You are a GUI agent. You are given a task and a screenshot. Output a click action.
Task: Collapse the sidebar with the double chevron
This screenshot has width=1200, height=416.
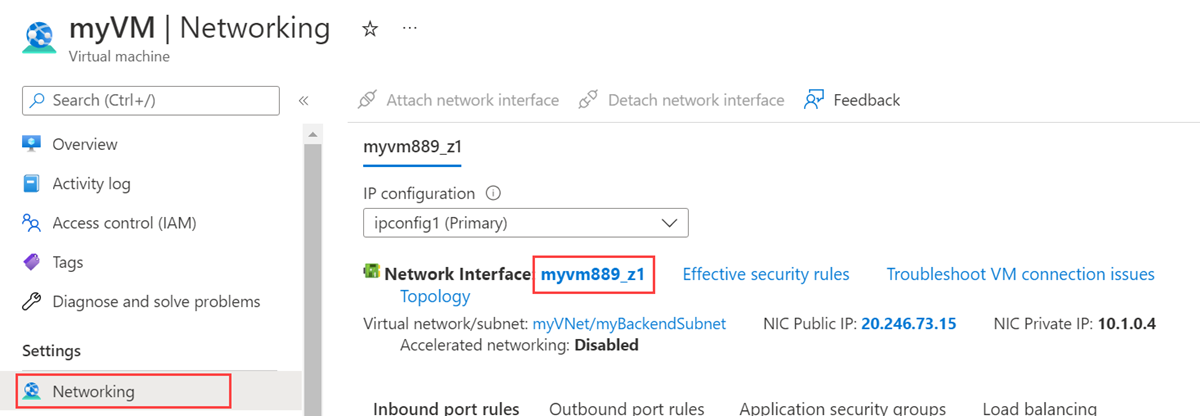click(303, 100)
